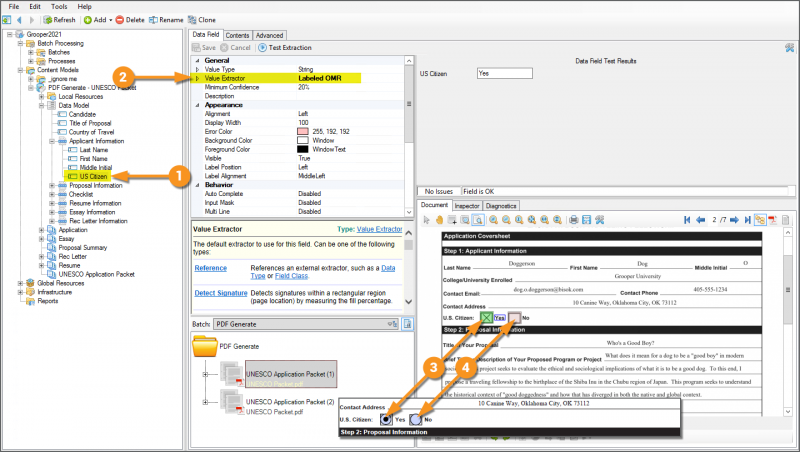The width and height of the screenshot is (800, 452).
Task: Click the Background Color white swatch
Action: tap(303, 140)
